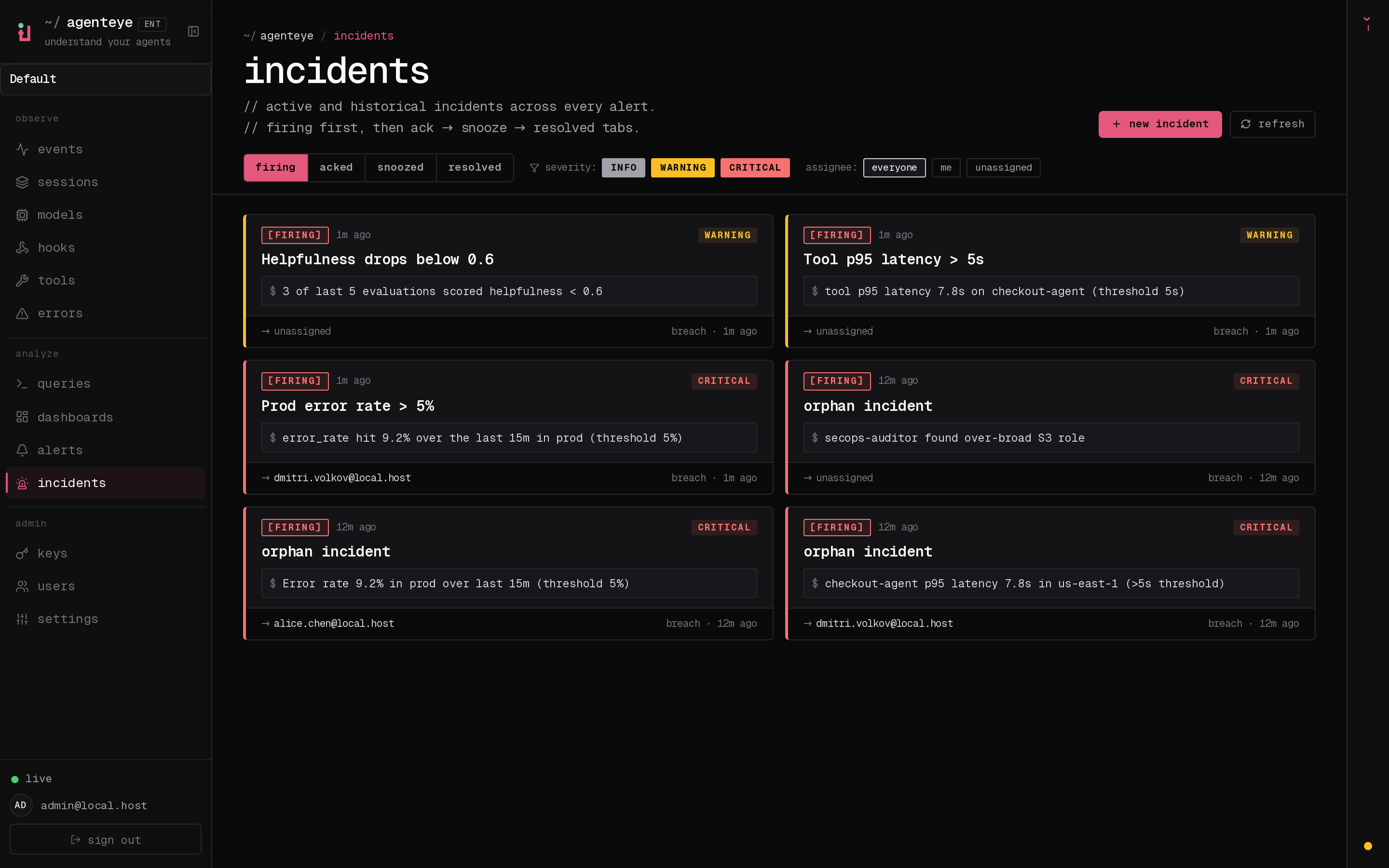Screen dimensions: 1389x868
Task: Open the alerts bell icon
Action: pyautogui.click(x=22, y=450)
